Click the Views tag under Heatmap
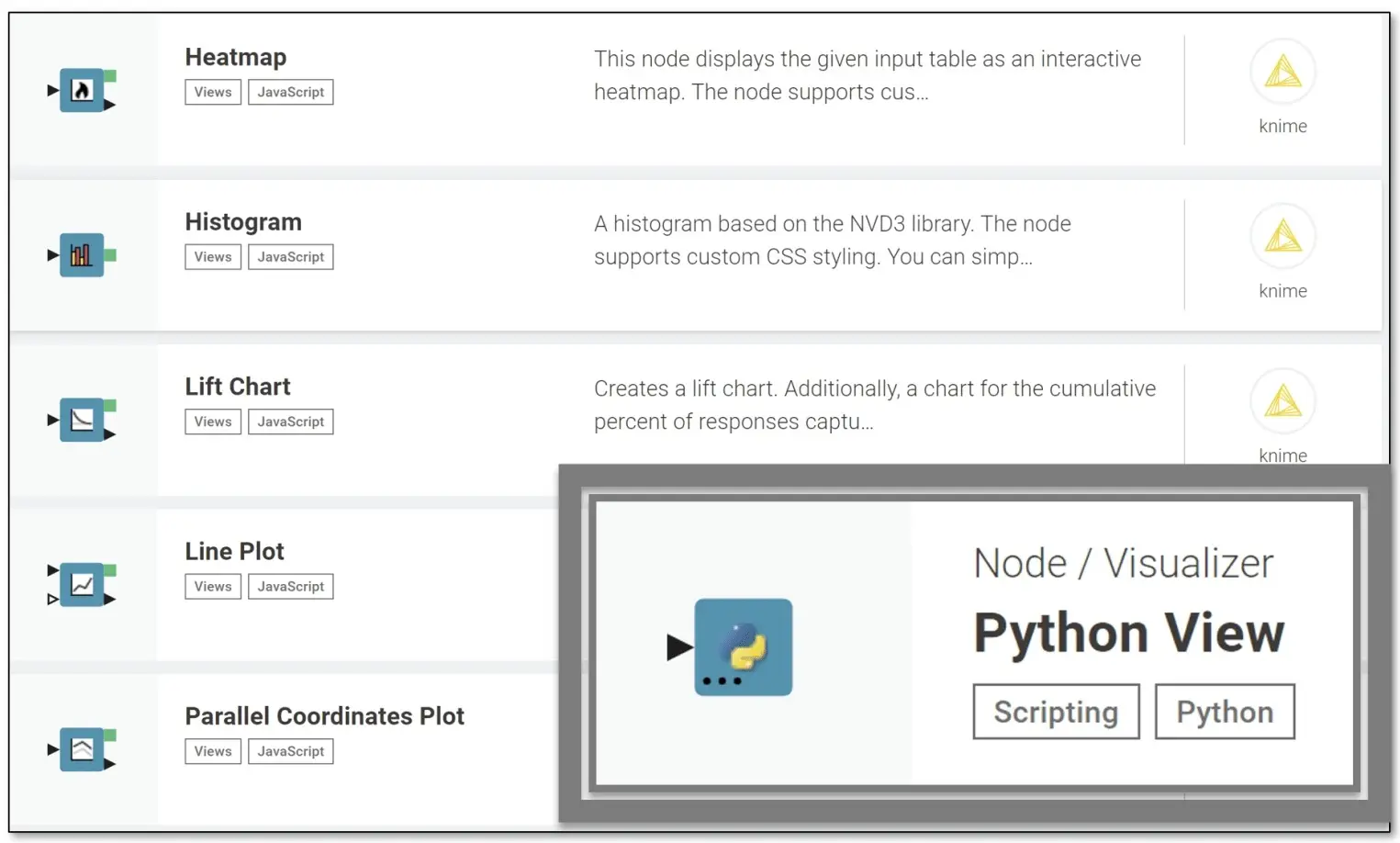This screenshot has height=843, width=1400. 213,92
